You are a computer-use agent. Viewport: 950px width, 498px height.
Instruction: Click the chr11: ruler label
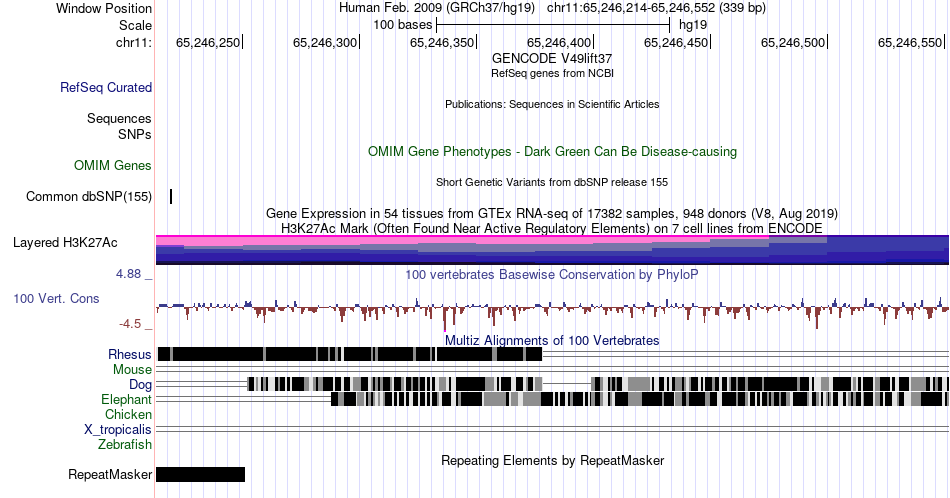134,42
